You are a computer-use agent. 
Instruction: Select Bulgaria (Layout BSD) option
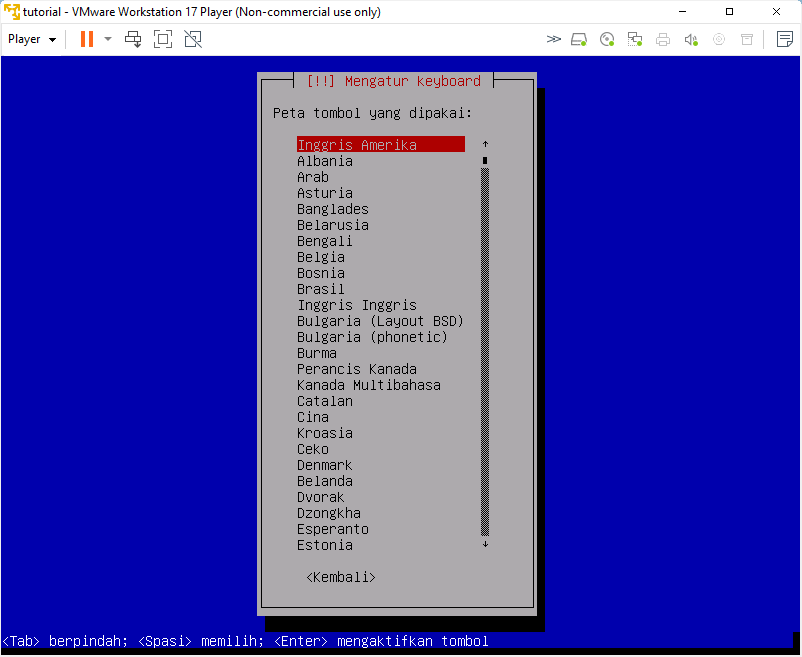tap(381, 321)
